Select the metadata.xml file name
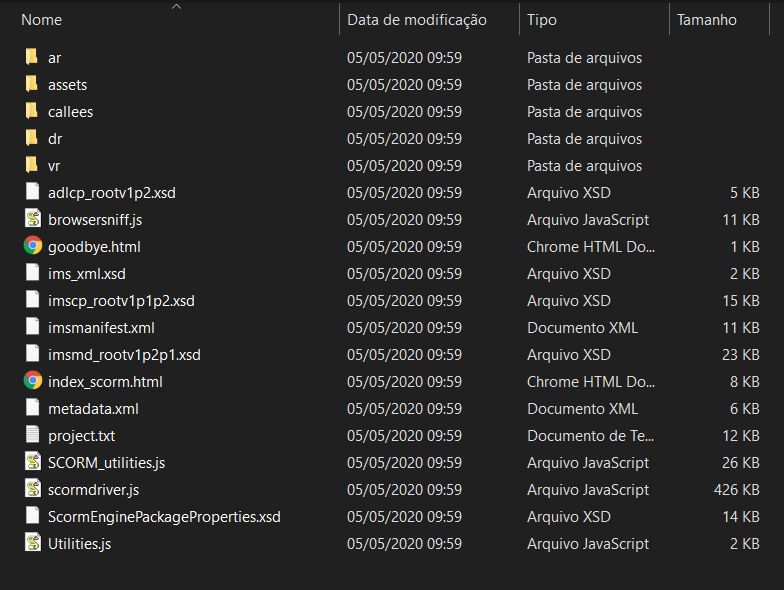This screenshot has height=590, width=784. coord(93,408)
